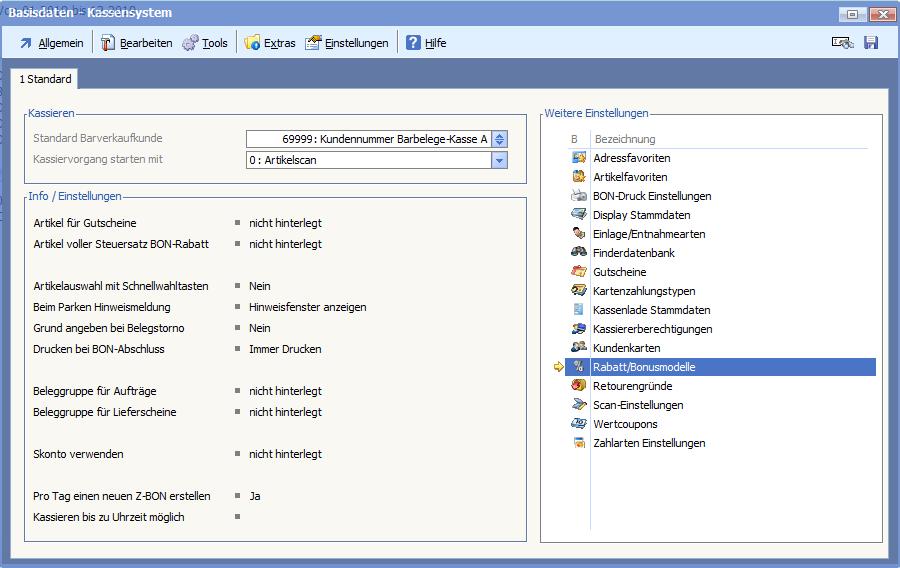Click the Standard Barverkaufkunde spinner arrows
Image resolution: width=900 pixels, height=568 pixels.
500,139
